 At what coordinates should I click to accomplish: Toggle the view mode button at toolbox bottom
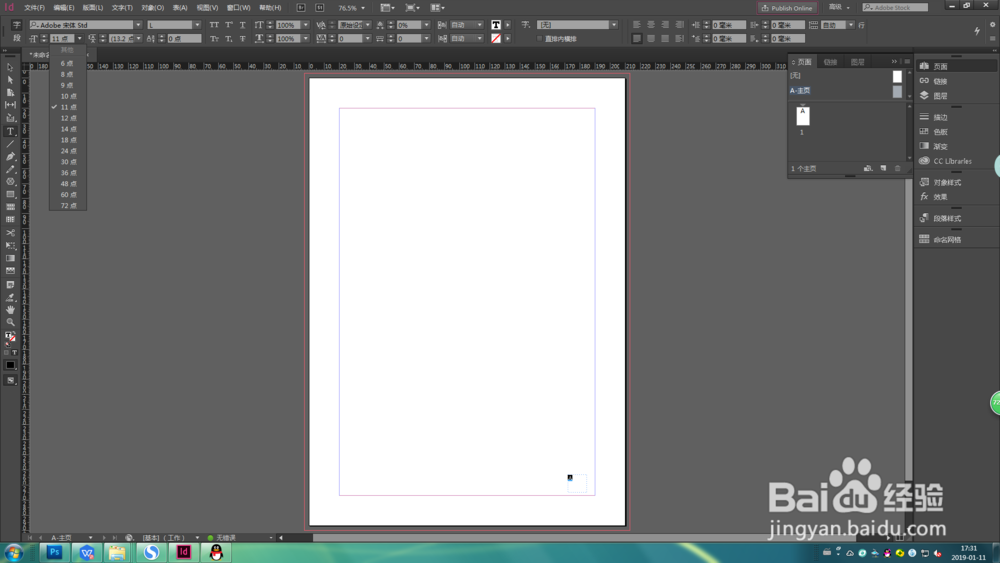pos(10,381)
